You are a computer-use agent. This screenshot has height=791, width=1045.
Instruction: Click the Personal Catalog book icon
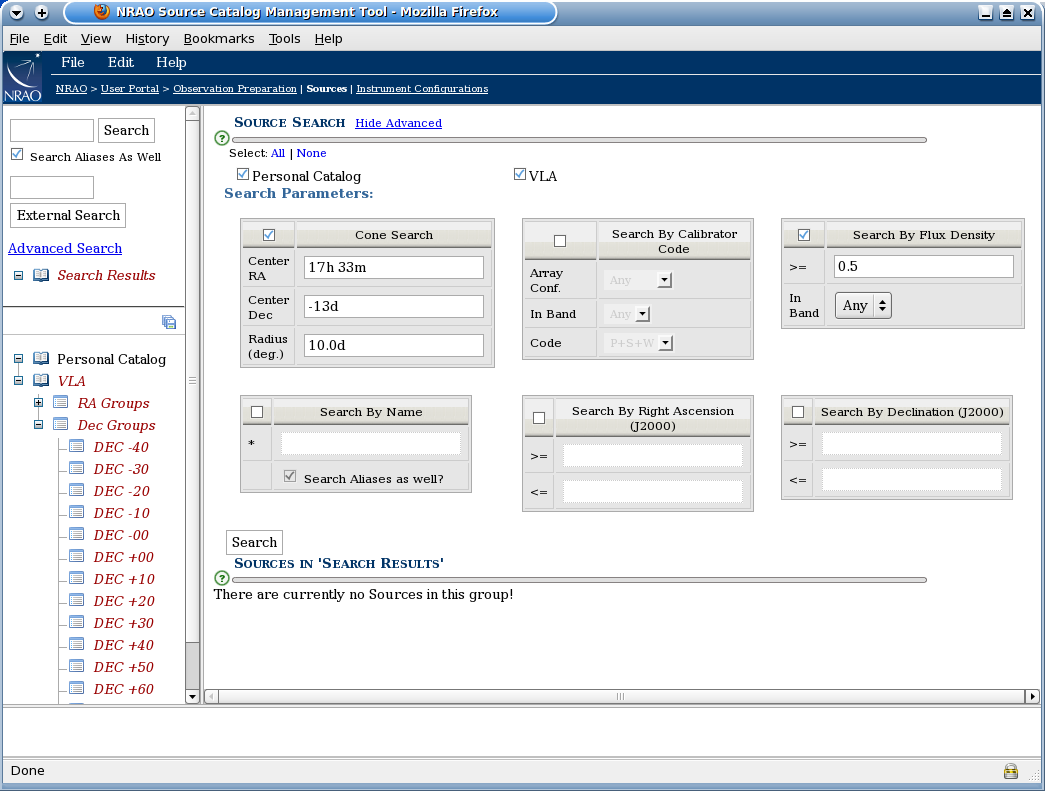tap(41, 358)
